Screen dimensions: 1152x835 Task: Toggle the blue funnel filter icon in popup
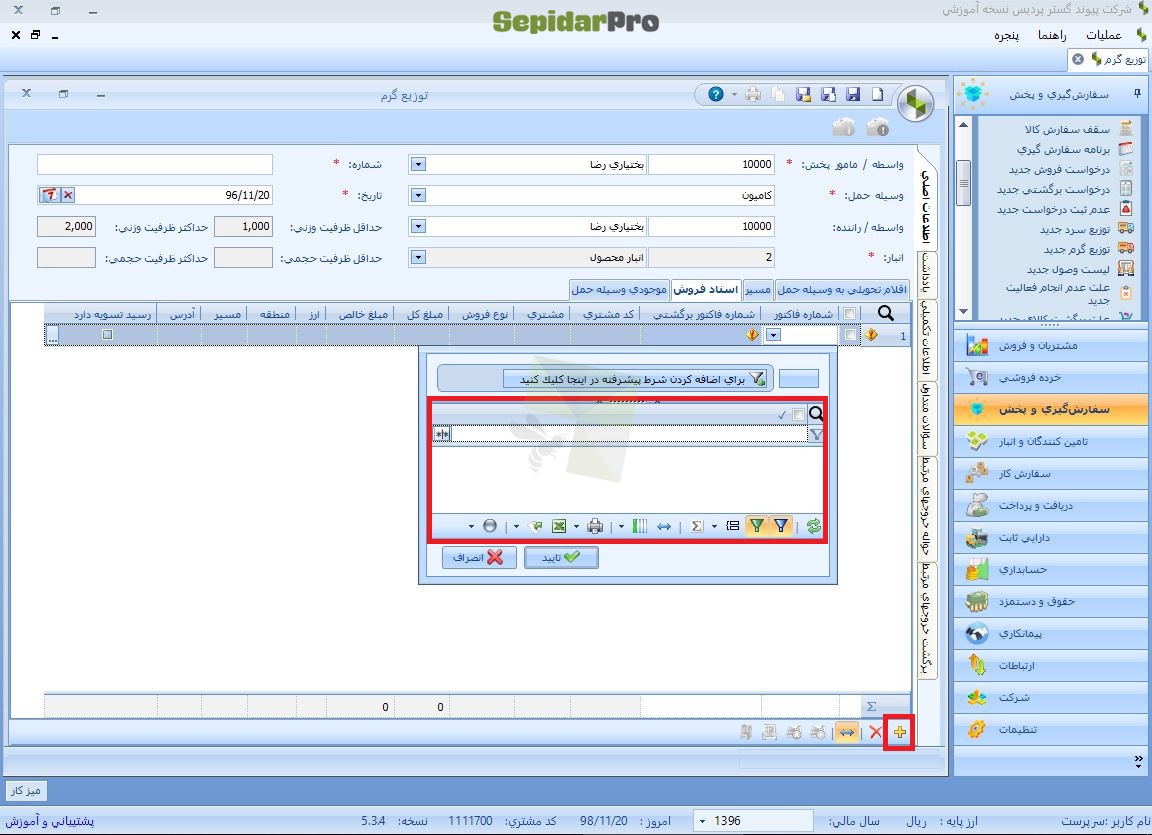(x=781, y=526)
